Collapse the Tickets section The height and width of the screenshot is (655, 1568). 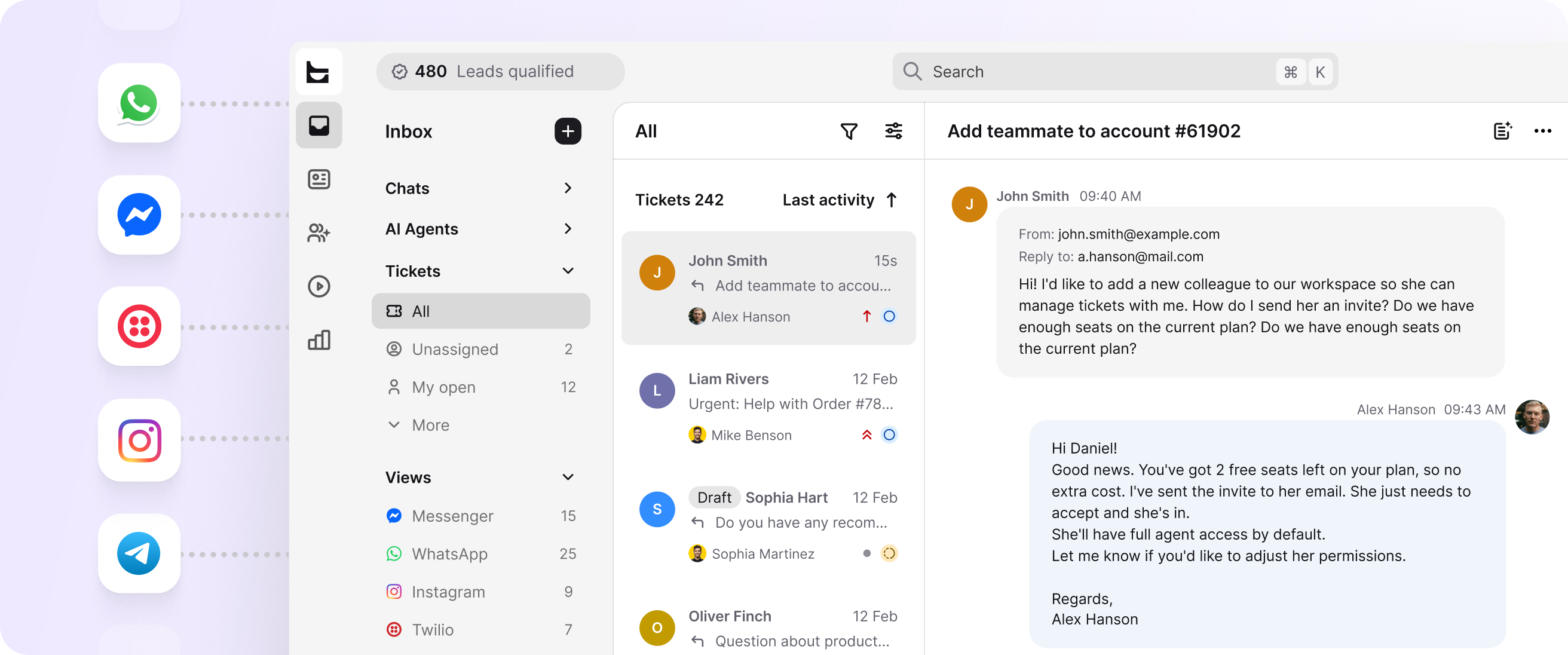tap(480, 271)
